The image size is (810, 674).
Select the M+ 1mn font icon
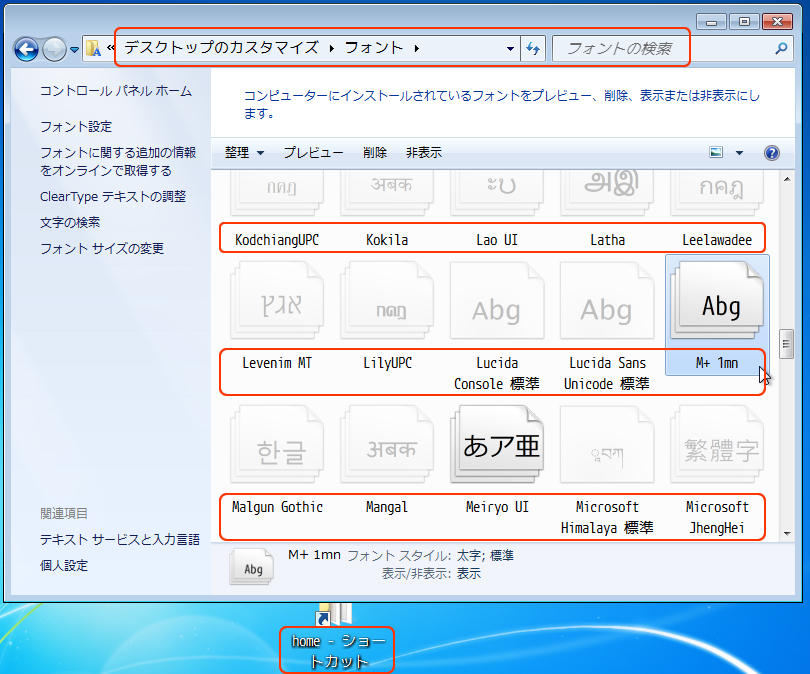point(717,300)
